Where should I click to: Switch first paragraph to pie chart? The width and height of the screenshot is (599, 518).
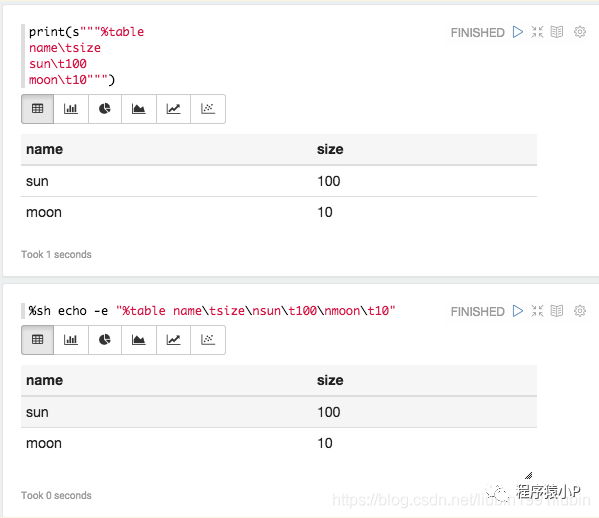105,109
